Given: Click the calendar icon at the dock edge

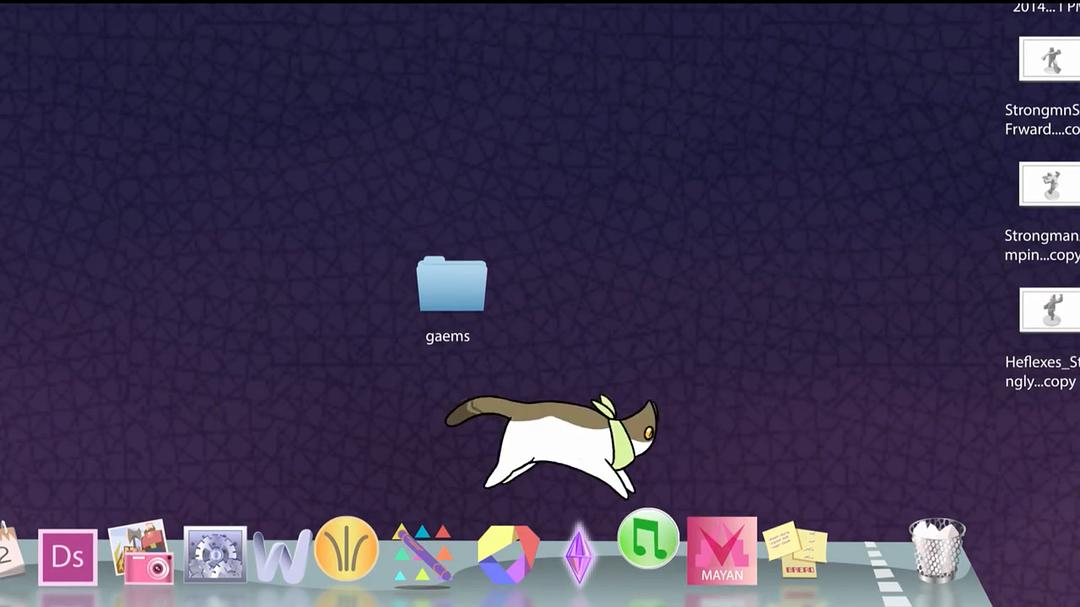Looking at the screenshot, I should coord(10,550).
